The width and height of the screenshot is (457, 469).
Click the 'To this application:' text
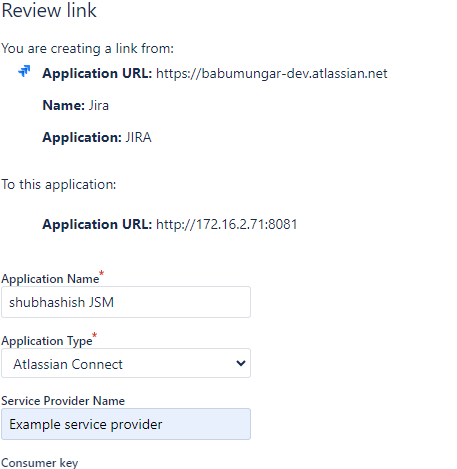(x=59, y=184)
